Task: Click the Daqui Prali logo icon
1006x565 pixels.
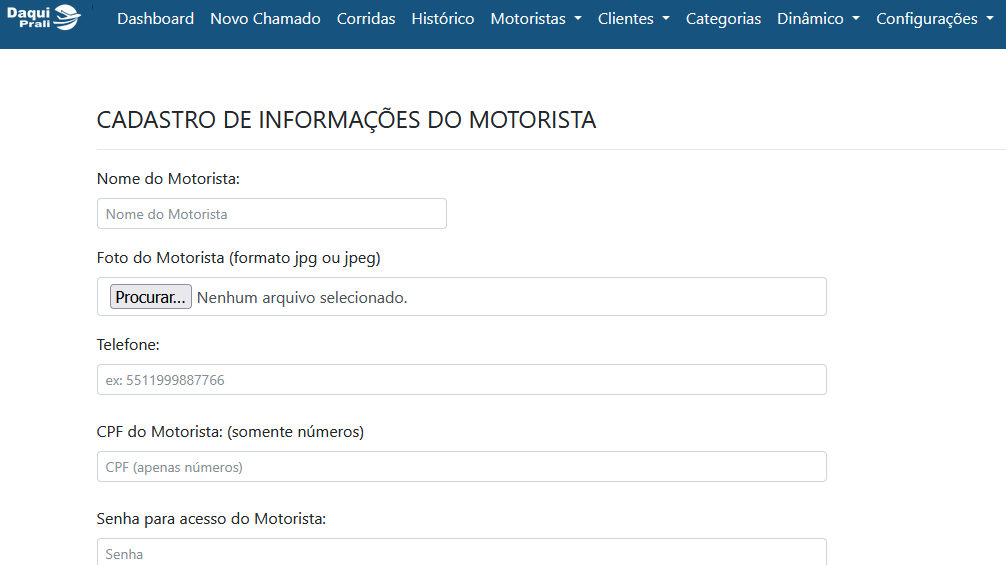Action: click(44, 17)
